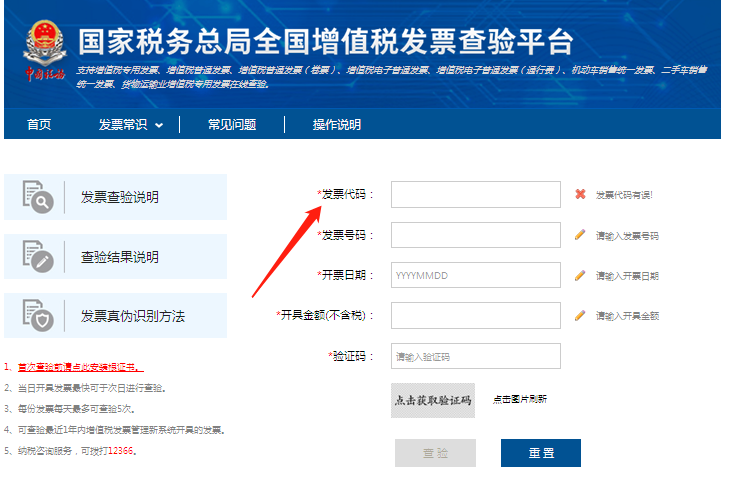Open the 发票真伪识别方法 panel
737x501 pixels.
[x=115, y=316]
